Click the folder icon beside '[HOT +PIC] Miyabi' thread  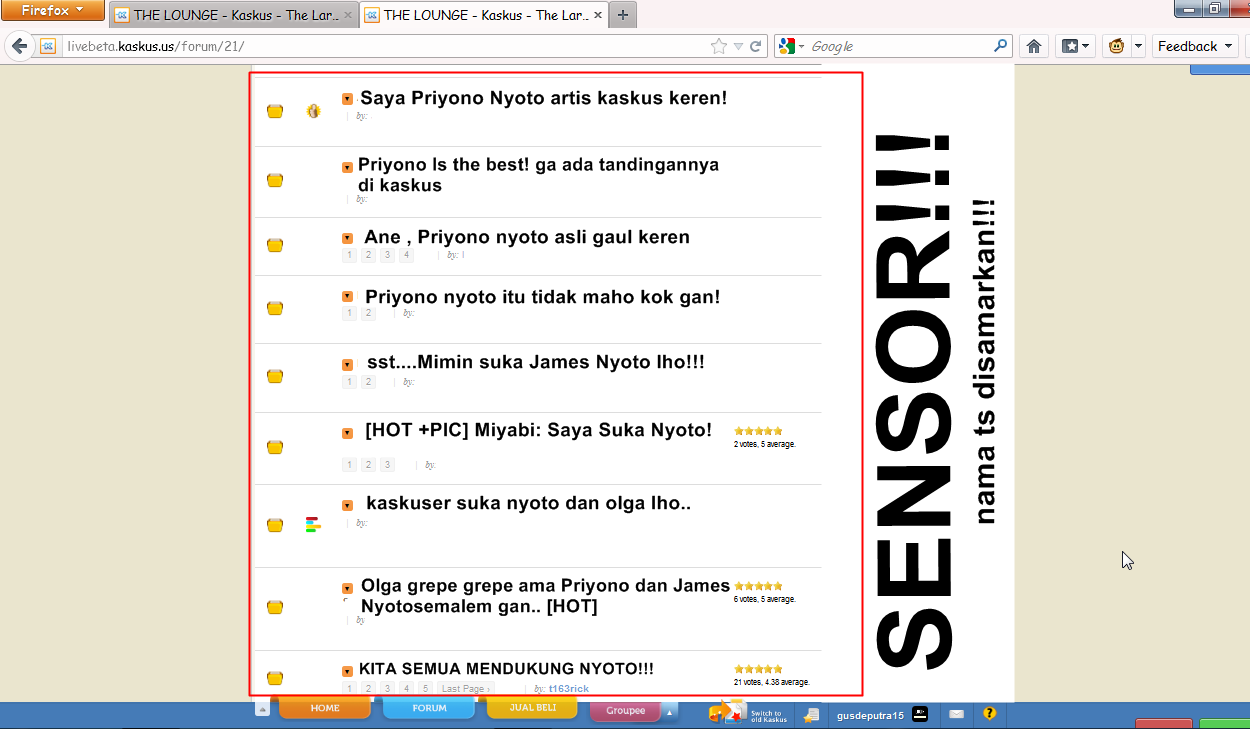275,447
